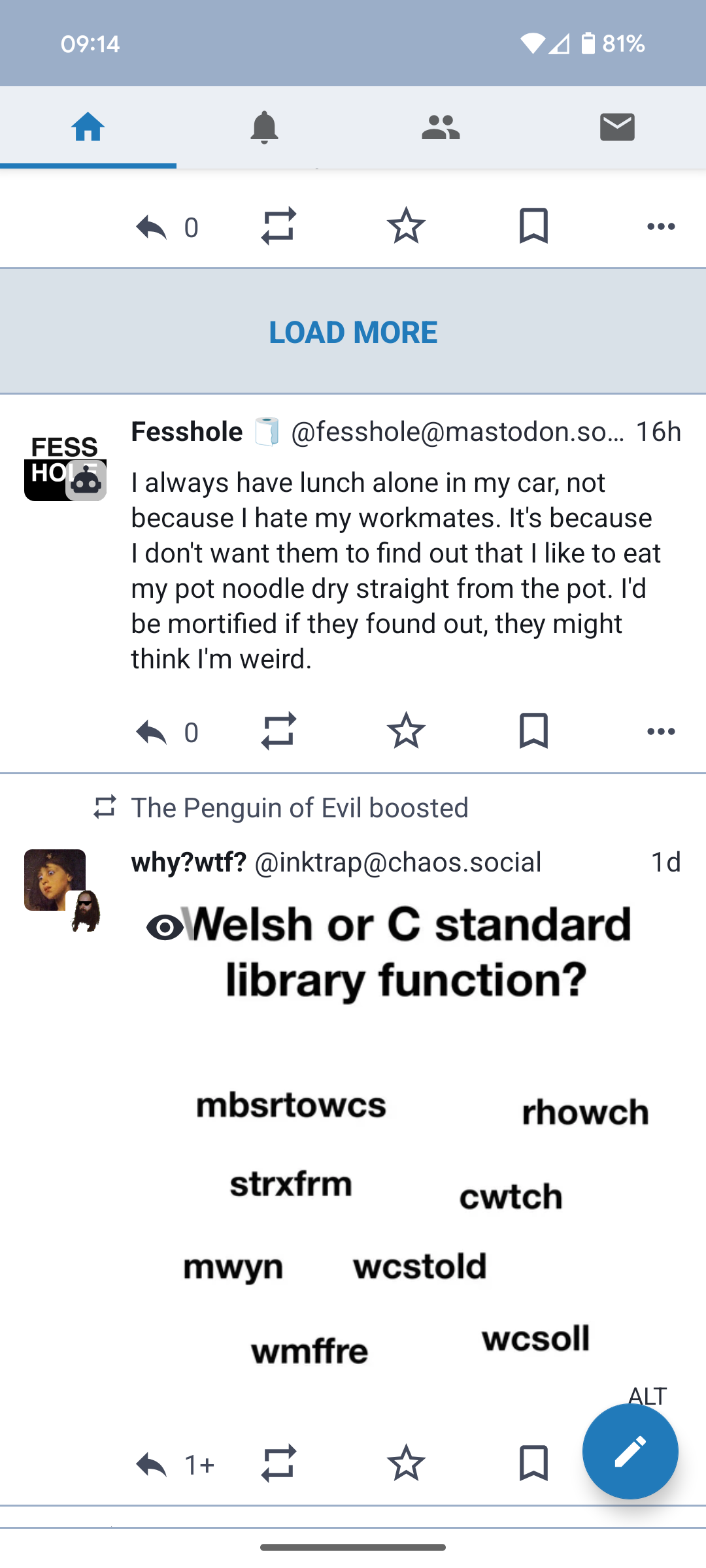706x1568 pixels.
Task: Show ALT text for the image
Action: (647, 1396)
